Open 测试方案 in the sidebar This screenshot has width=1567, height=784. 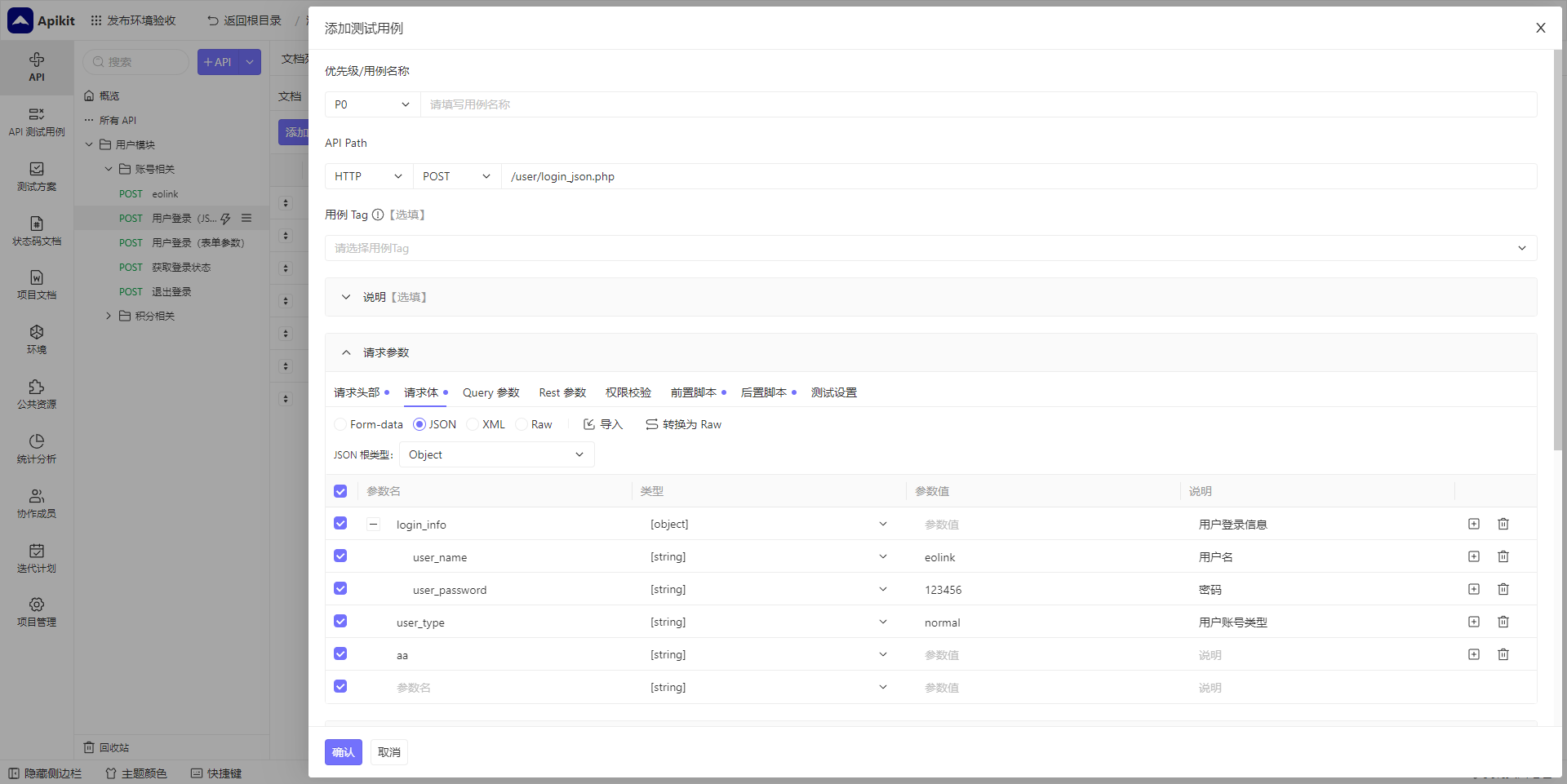37,176
